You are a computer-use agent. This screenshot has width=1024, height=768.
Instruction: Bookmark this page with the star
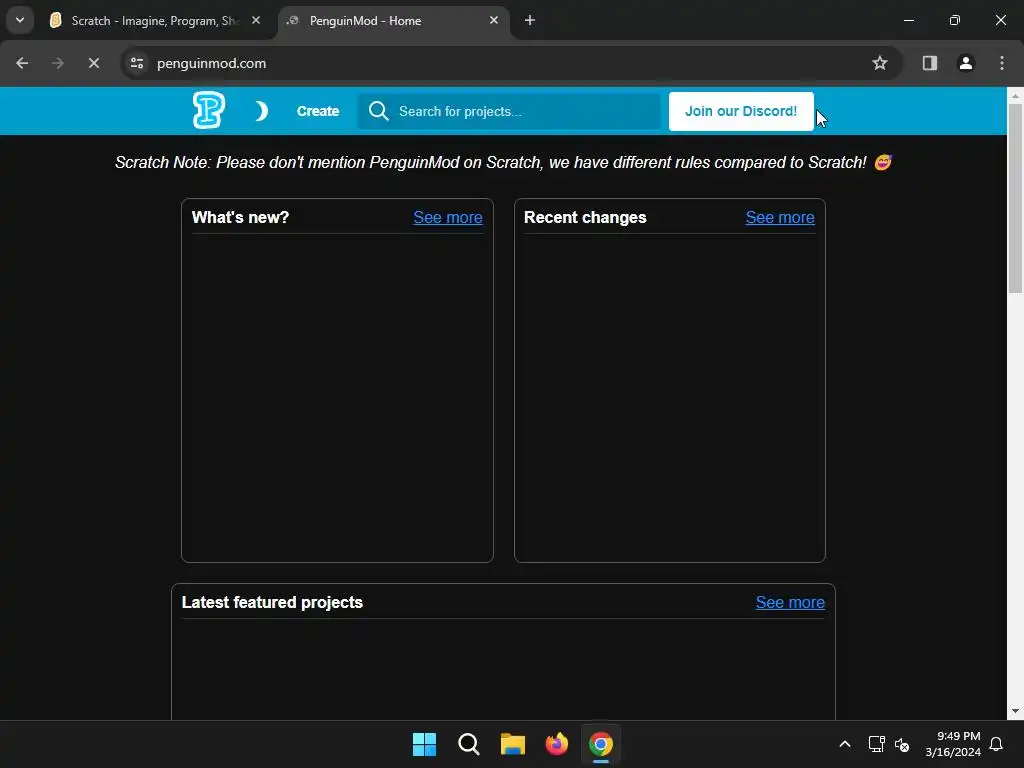[880, 63]
